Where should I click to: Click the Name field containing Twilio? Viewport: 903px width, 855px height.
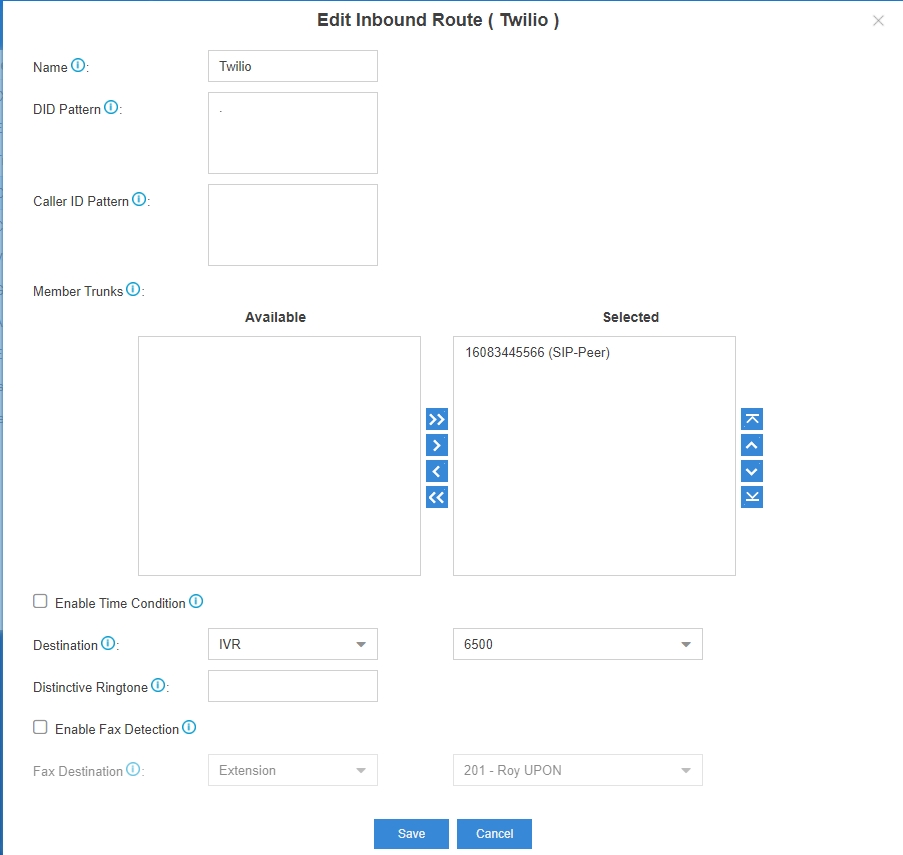point(293,66)
